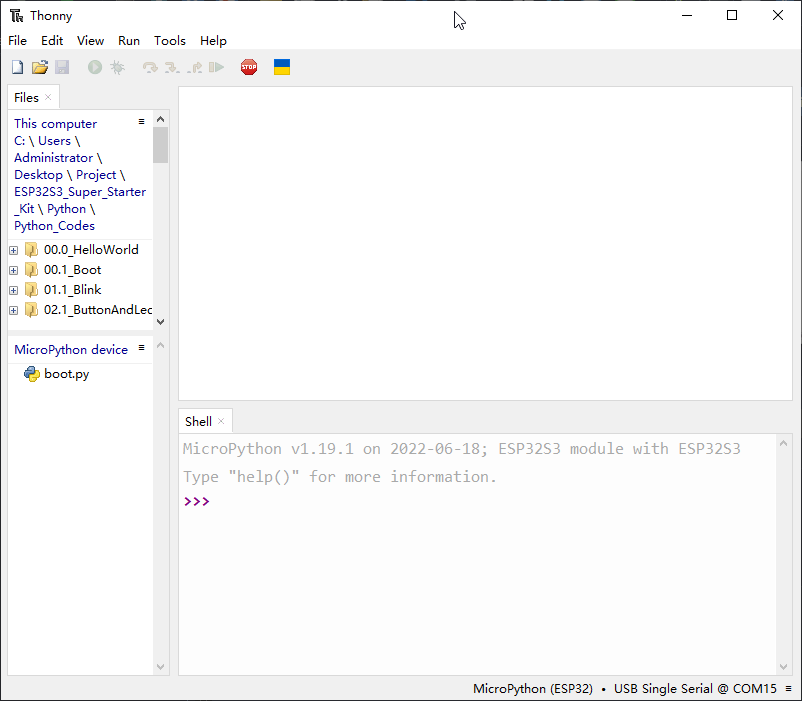Screen dimensions: 802x701
Task: Expand the 00.0_HelloWorld folder
Action: coord(14,251)
